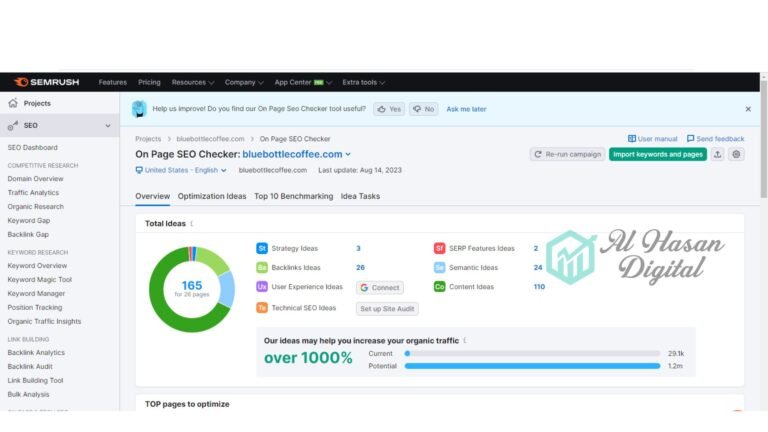Click the Re-run campaign button
768x432 pixels.
(x=567, y=154)
